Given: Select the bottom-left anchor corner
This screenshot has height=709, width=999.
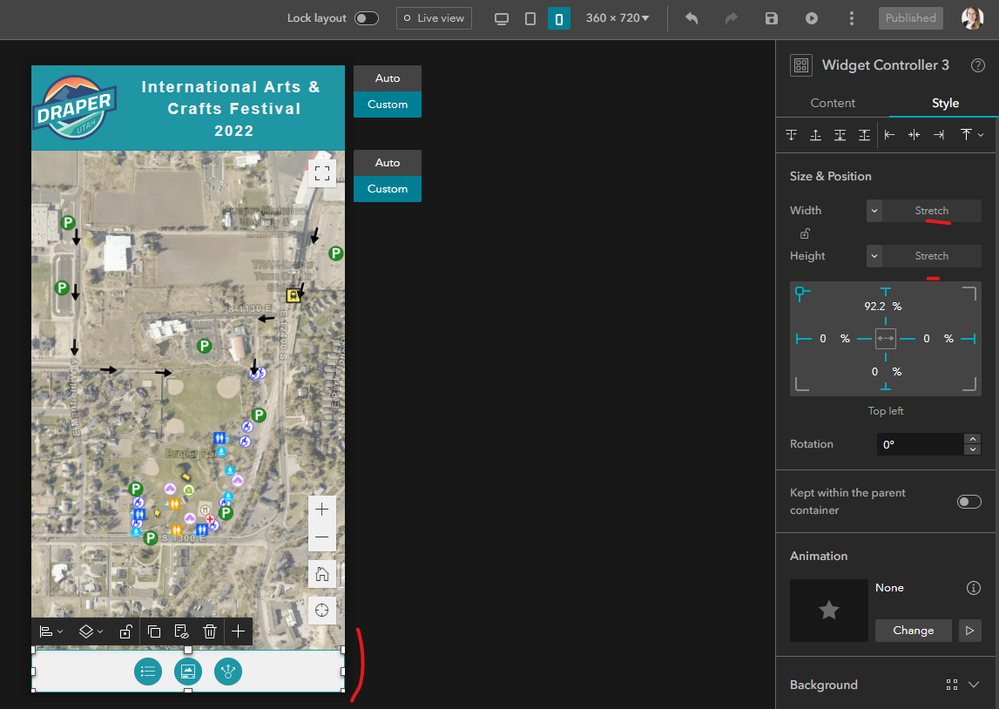Looking at the screenshot, I should pyautogui.click(x=802, y=384).
